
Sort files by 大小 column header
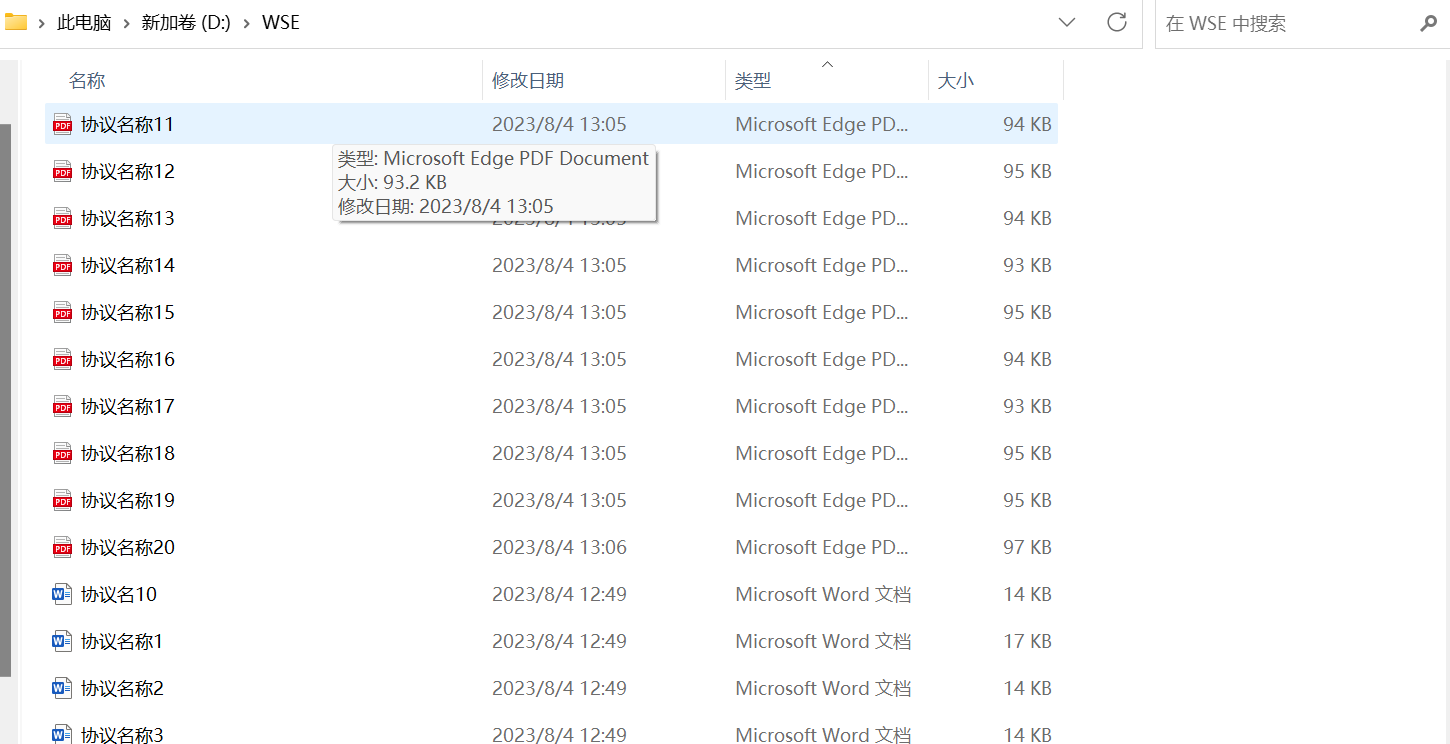pos(996,81)
